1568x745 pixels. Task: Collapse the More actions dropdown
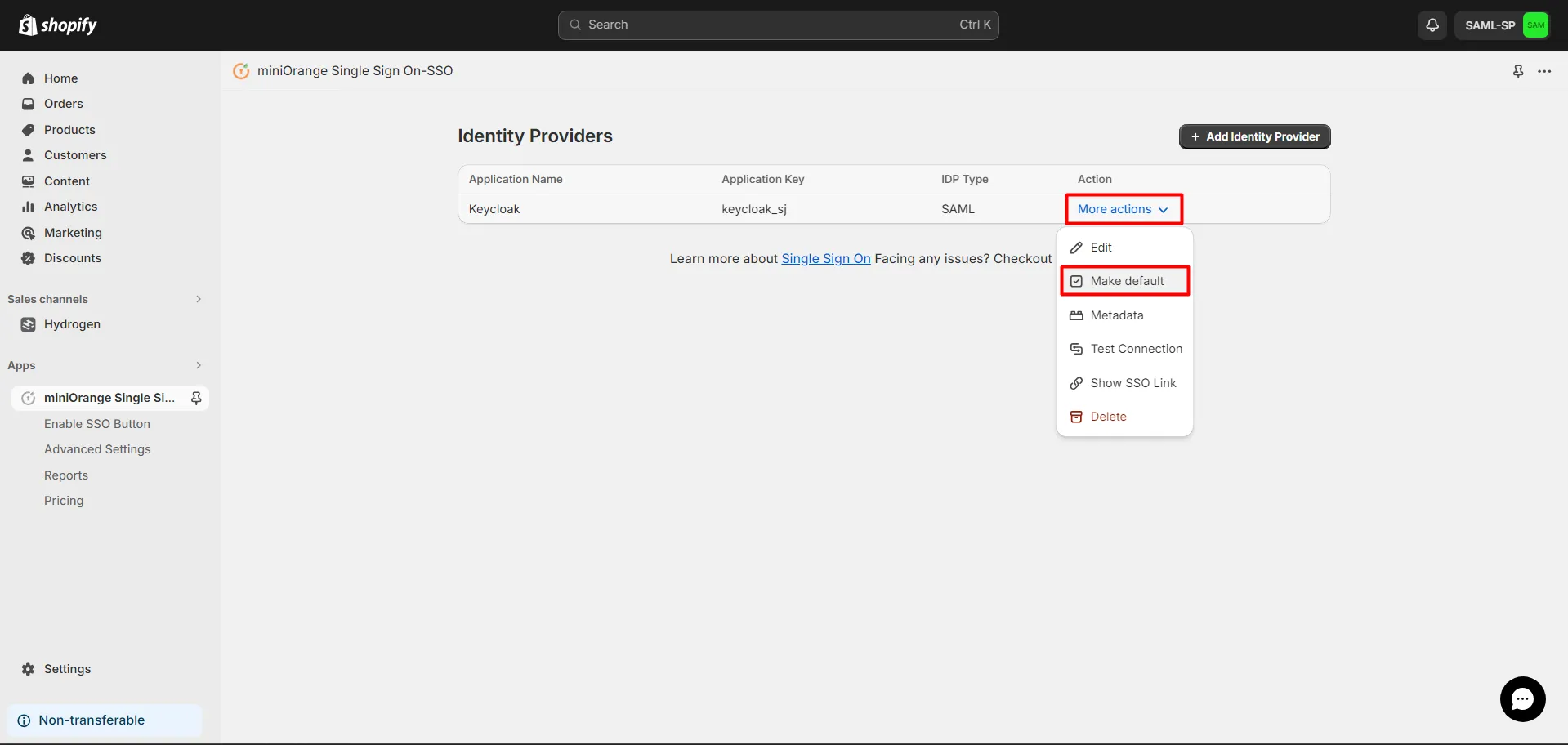[1124, 209]
